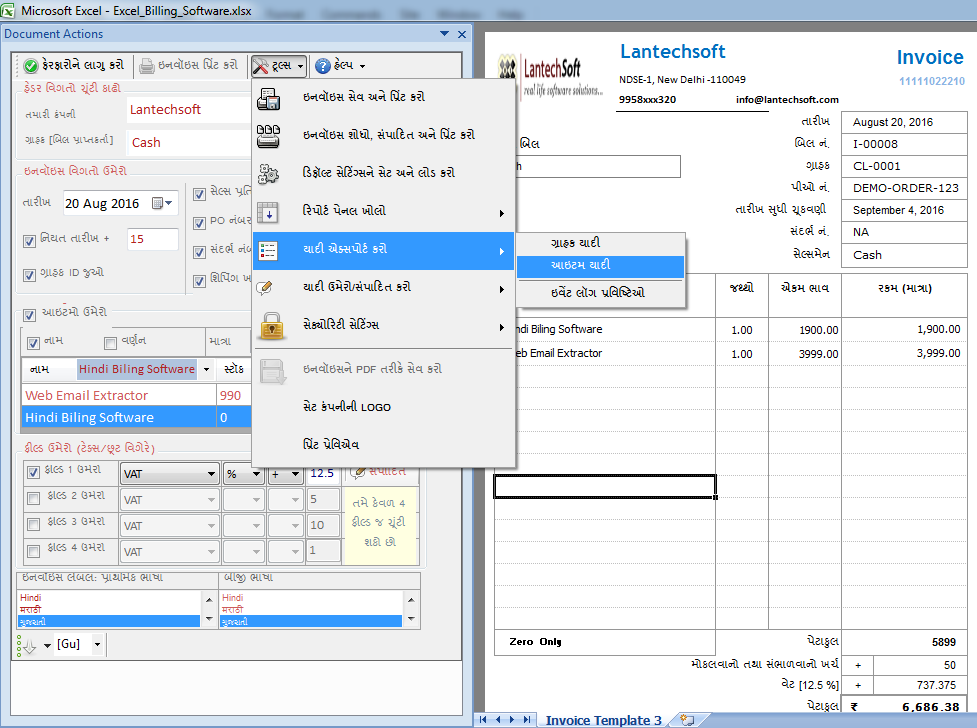This screenshot has height=728, width=977.
Task: Click the DEMO-ORDER-123 PO number cell
Action: tap(905, 188)
